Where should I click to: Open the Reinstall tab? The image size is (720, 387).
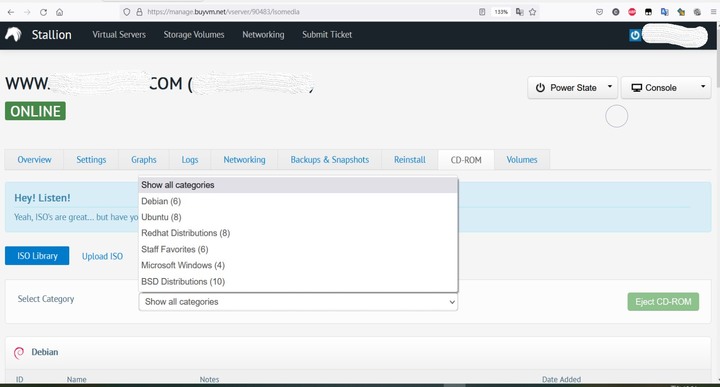[x=410, y=160]
